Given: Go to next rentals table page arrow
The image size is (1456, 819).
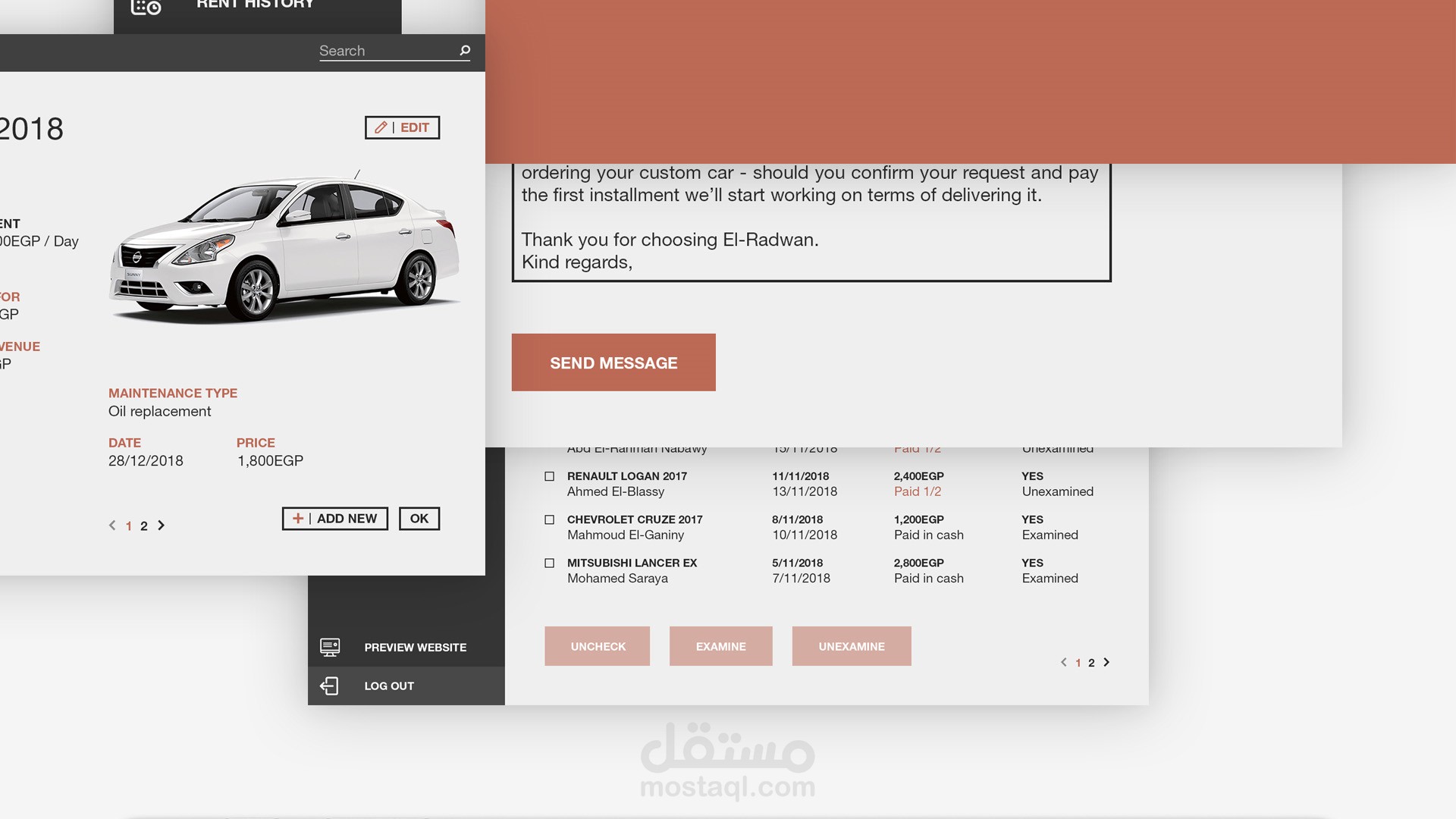Looking at the screenshot, I should (x=1106, y=663).
